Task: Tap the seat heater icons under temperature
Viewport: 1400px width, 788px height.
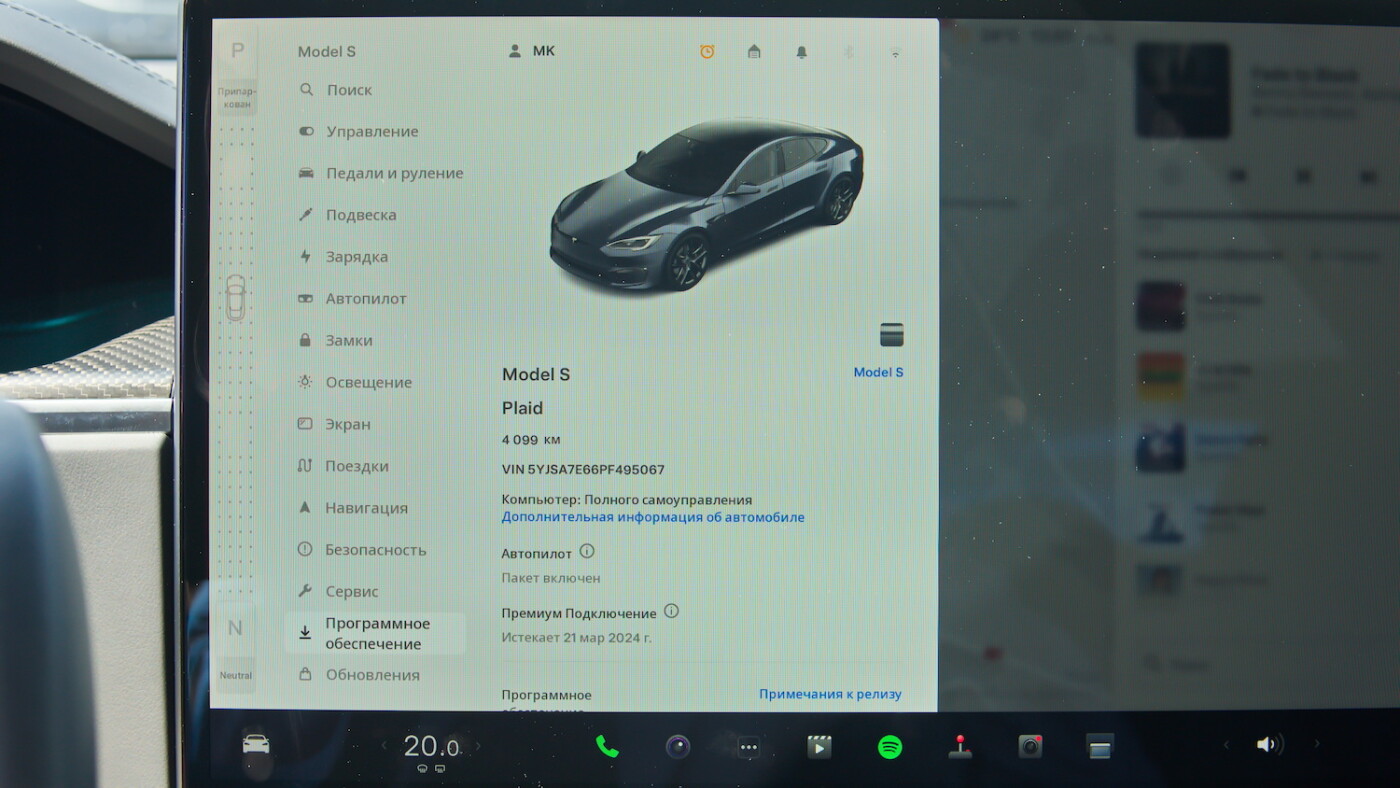Action: pyautogui.click(x=431, y=769)
